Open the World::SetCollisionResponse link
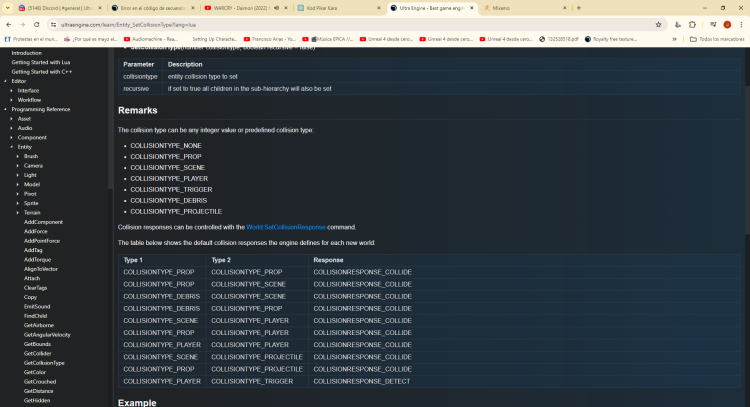This screenshot has height=407, width=750. point(286,227)
